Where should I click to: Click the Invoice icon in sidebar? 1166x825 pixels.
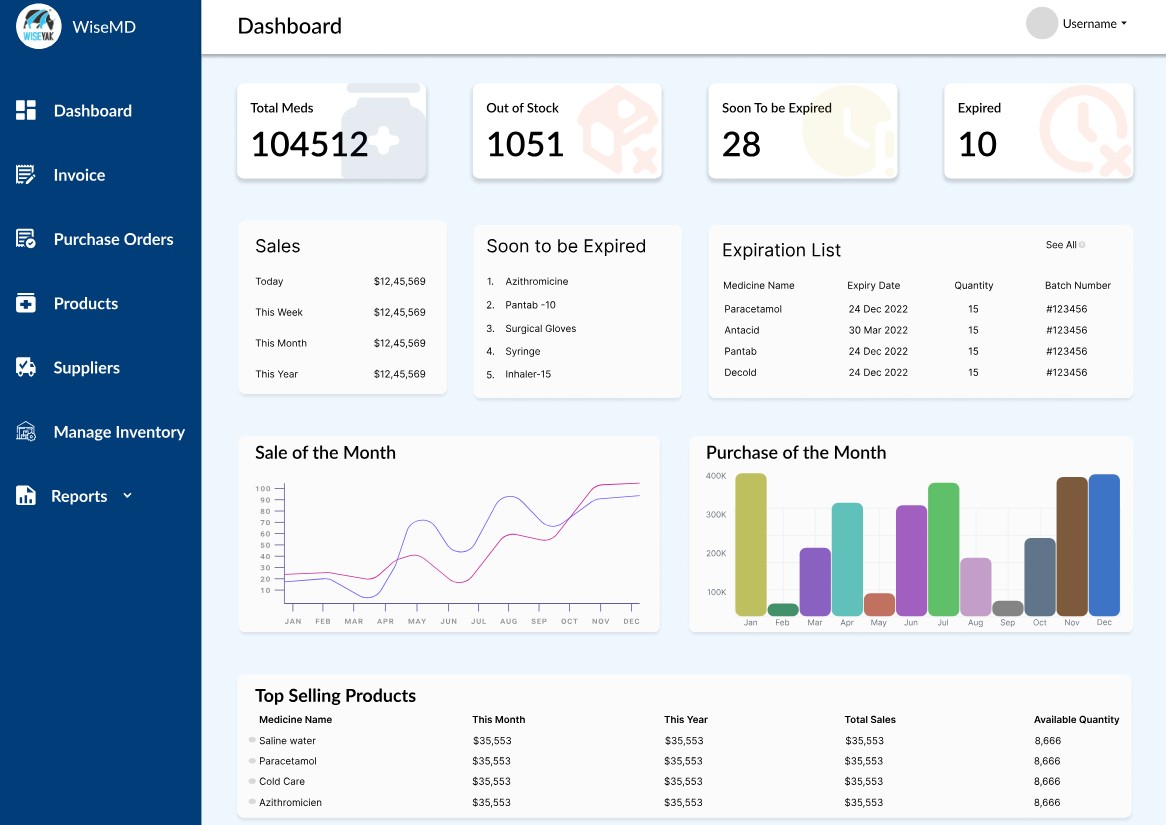26,175
